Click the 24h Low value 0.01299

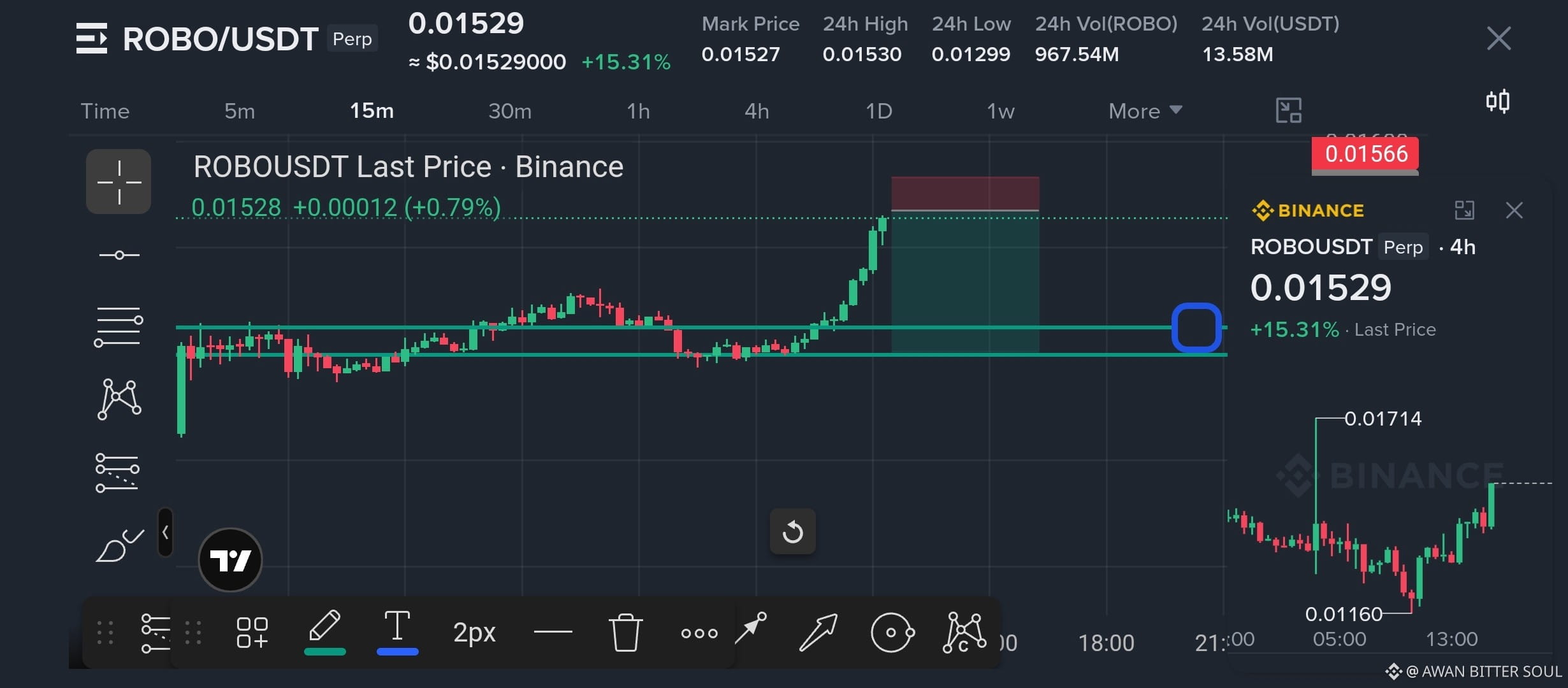click(x=971, y=54)
